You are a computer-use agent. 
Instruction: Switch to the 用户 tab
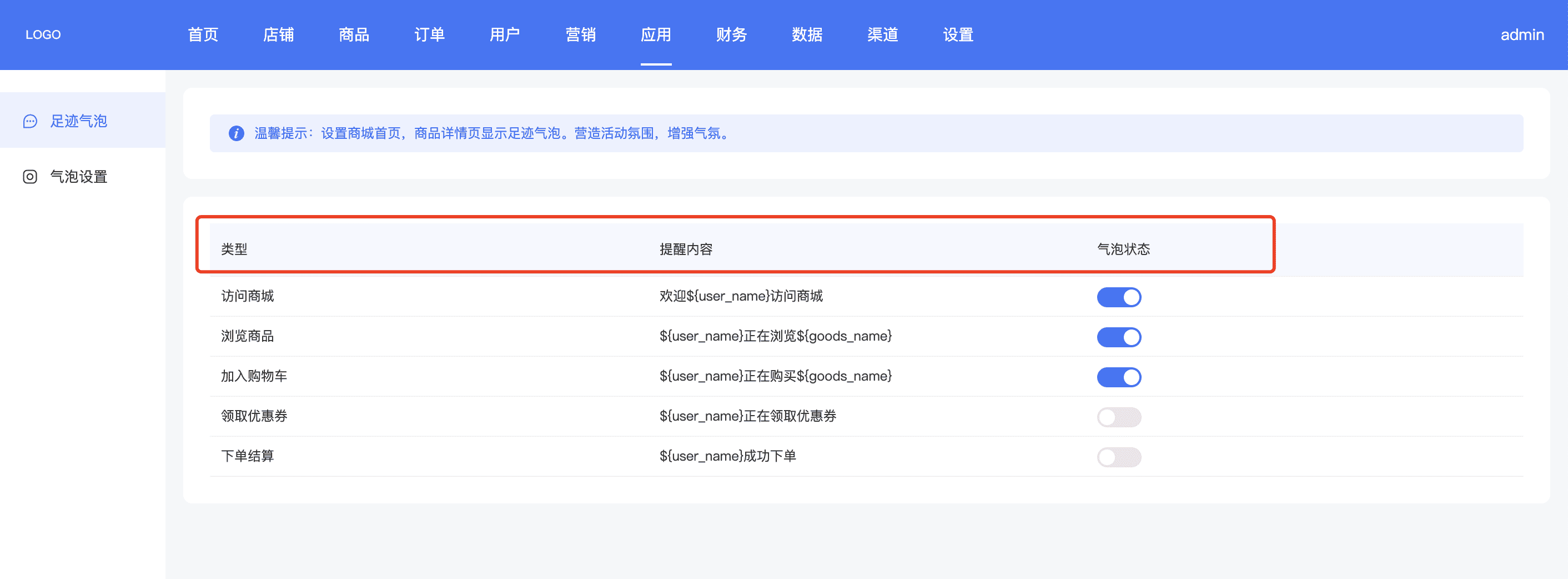[x=505, y=35]
